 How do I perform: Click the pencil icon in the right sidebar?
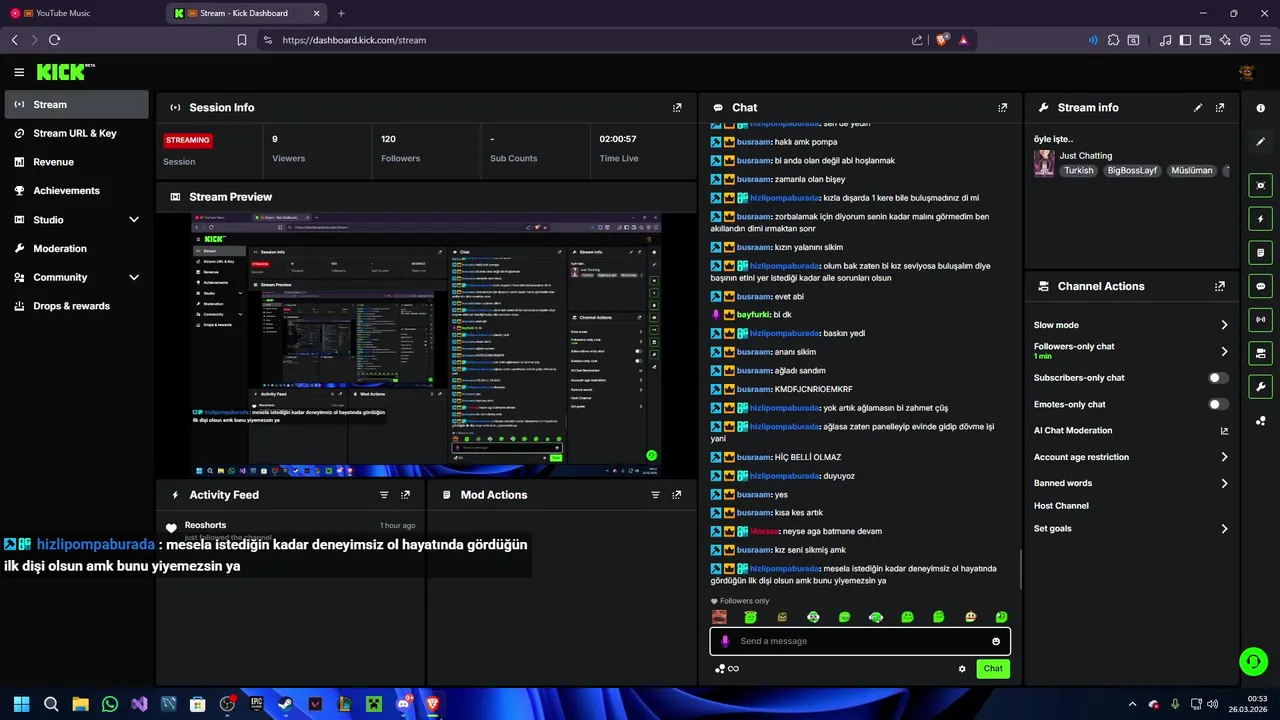pyautogui.click(x=1260, y=142)
